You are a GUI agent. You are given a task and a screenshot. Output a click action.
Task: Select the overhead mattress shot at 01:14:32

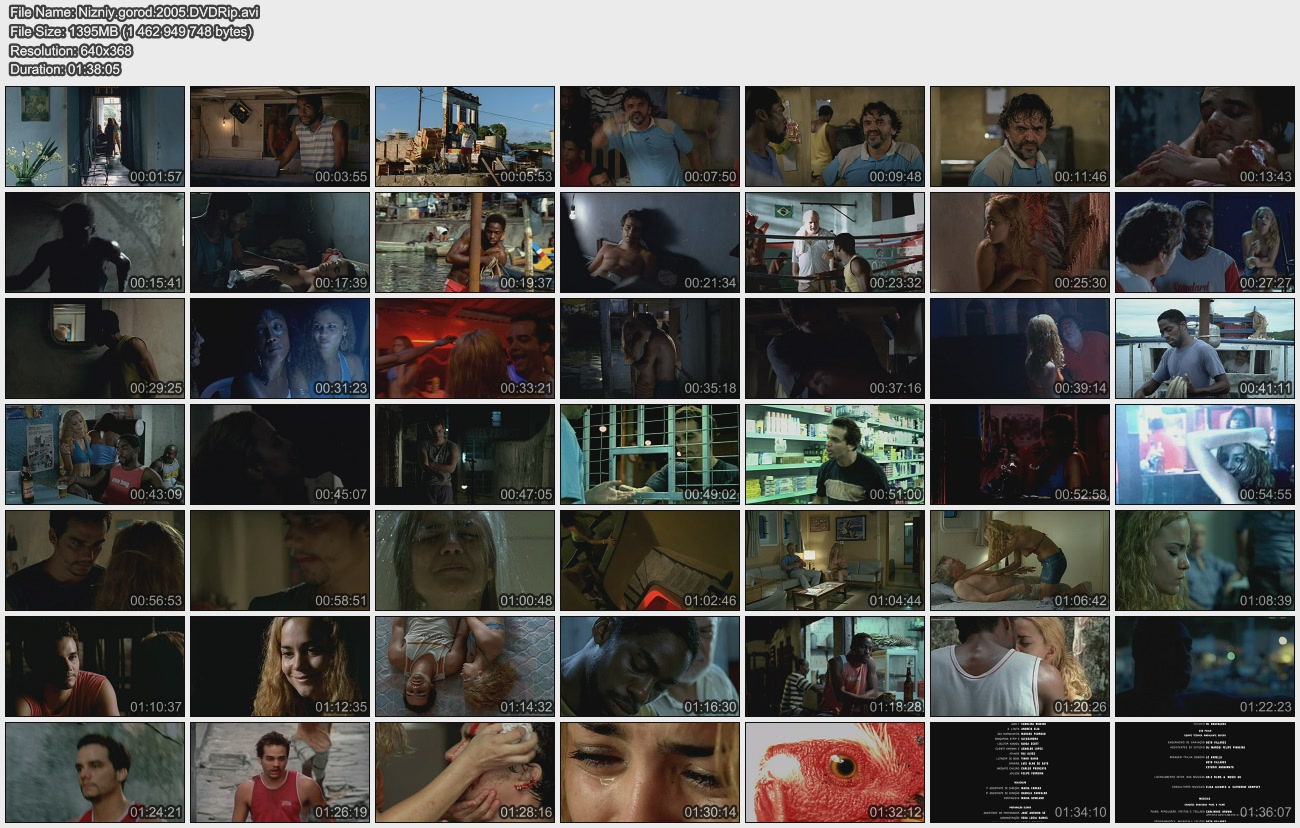coord(465,666)
